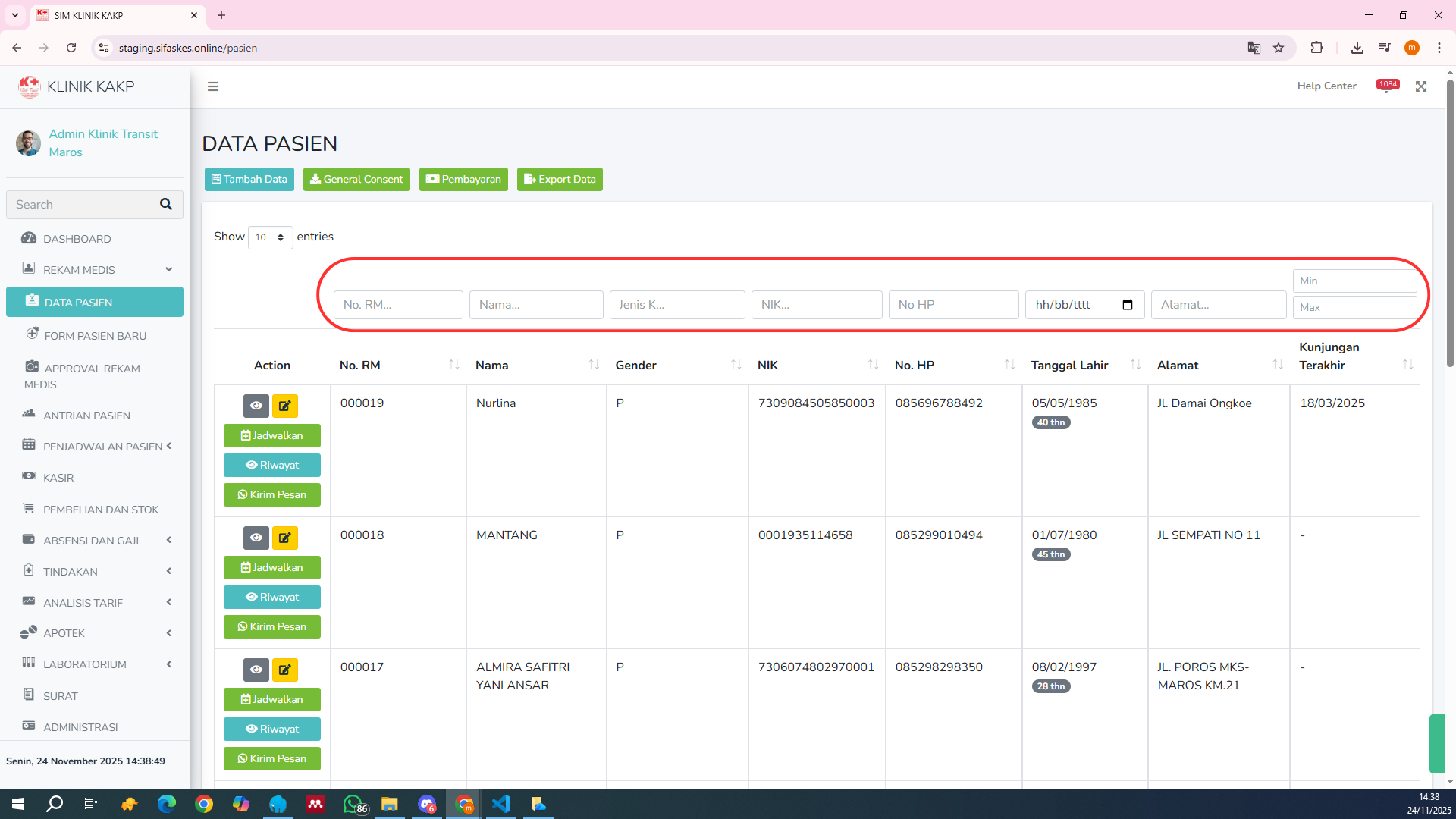
Task: Click the sidebar search magnifier button
Action: 166,205
